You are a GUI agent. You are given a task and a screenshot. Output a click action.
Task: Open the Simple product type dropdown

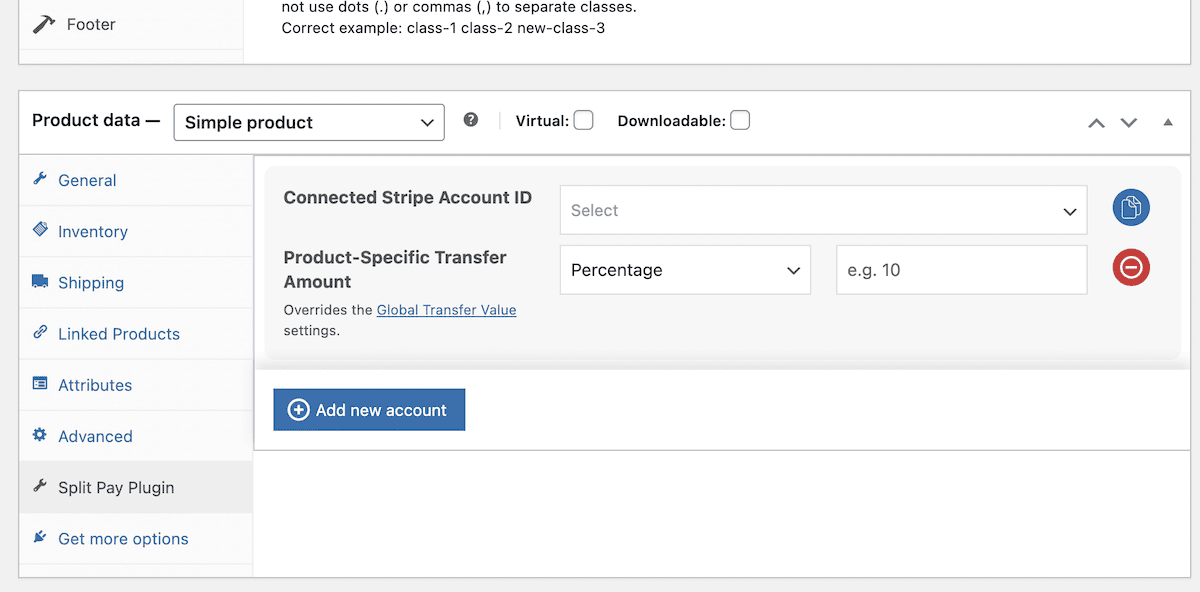[309, 122]
